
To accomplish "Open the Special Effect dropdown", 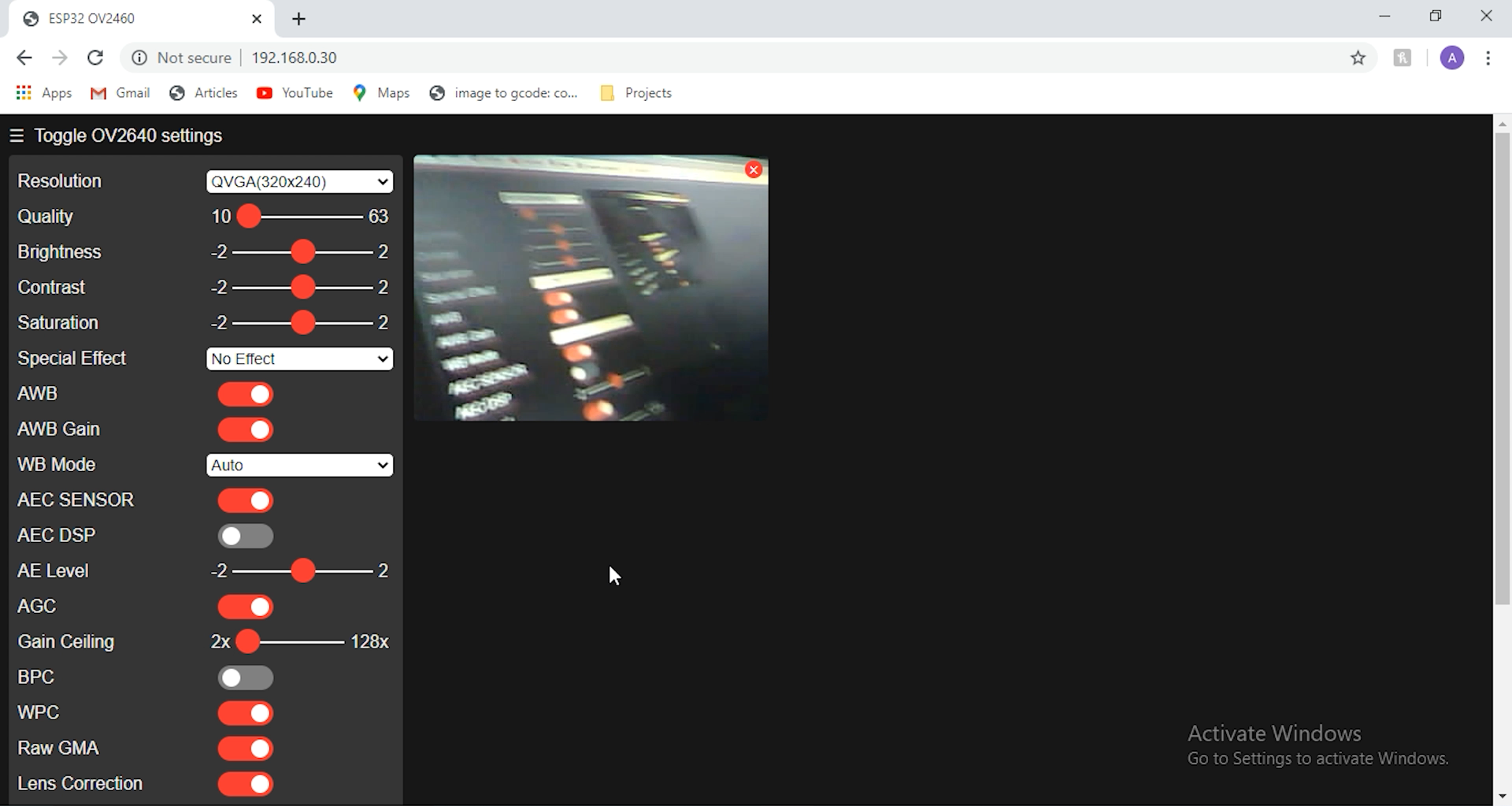I will [298, 358].
